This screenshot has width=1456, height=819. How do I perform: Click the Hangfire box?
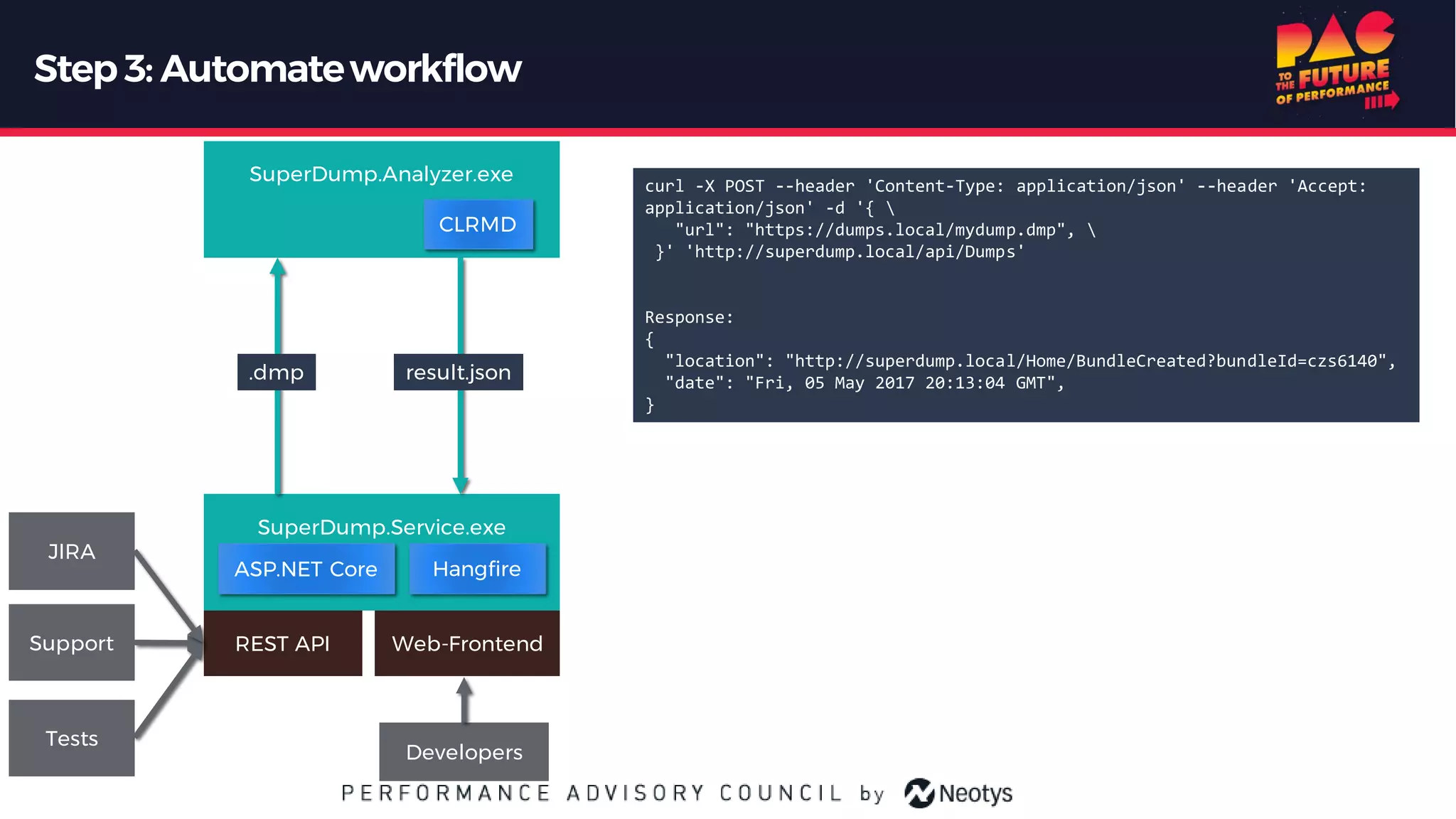477,569
